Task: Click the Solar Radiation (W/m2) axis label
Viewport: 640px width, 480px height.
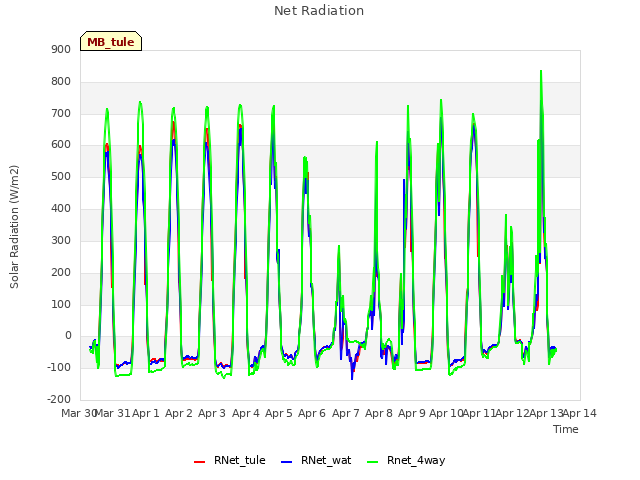Action: (14, 227)
